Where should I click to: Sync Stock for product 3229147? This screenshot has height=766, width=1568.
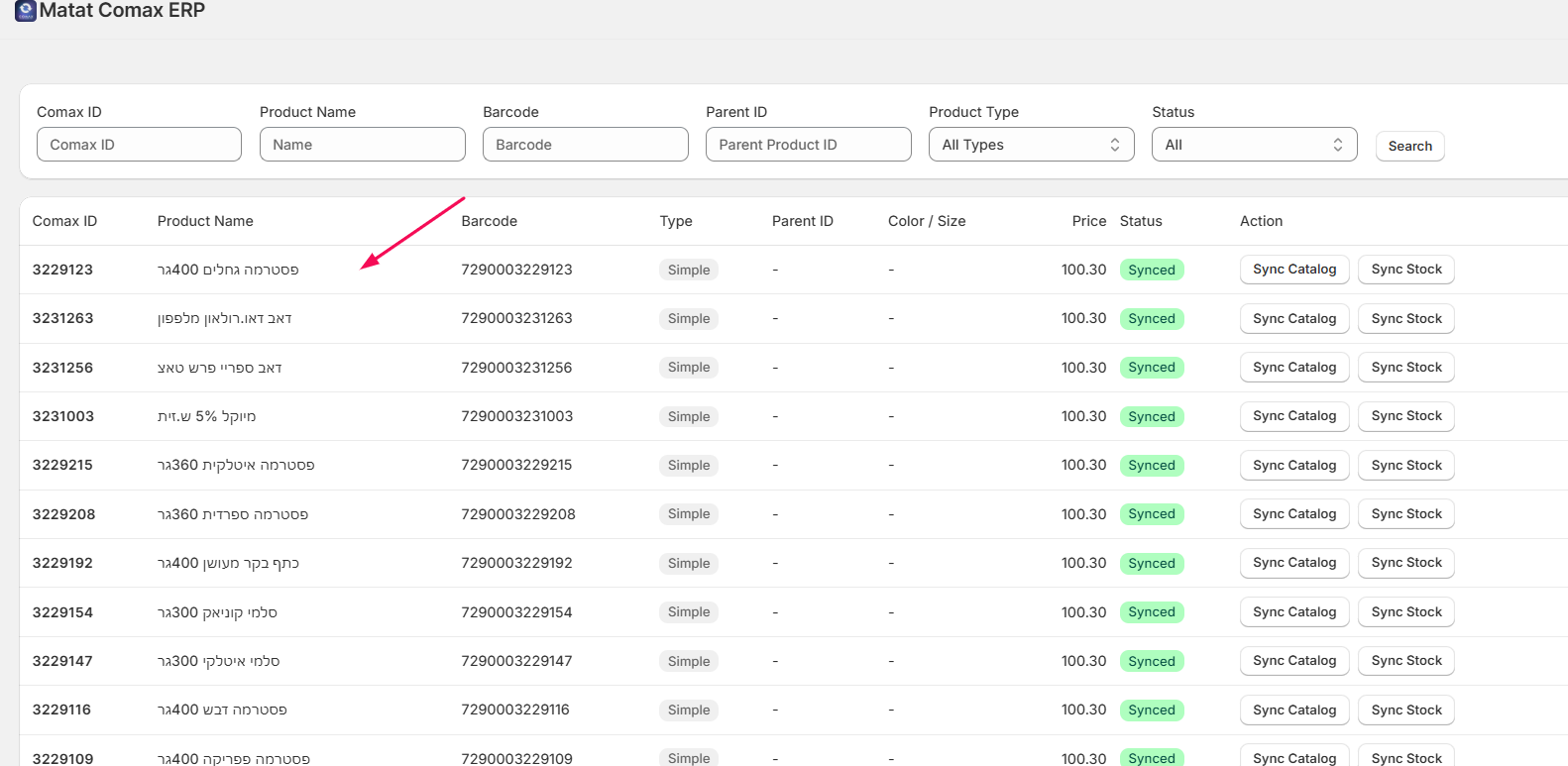pos(1405,661)
